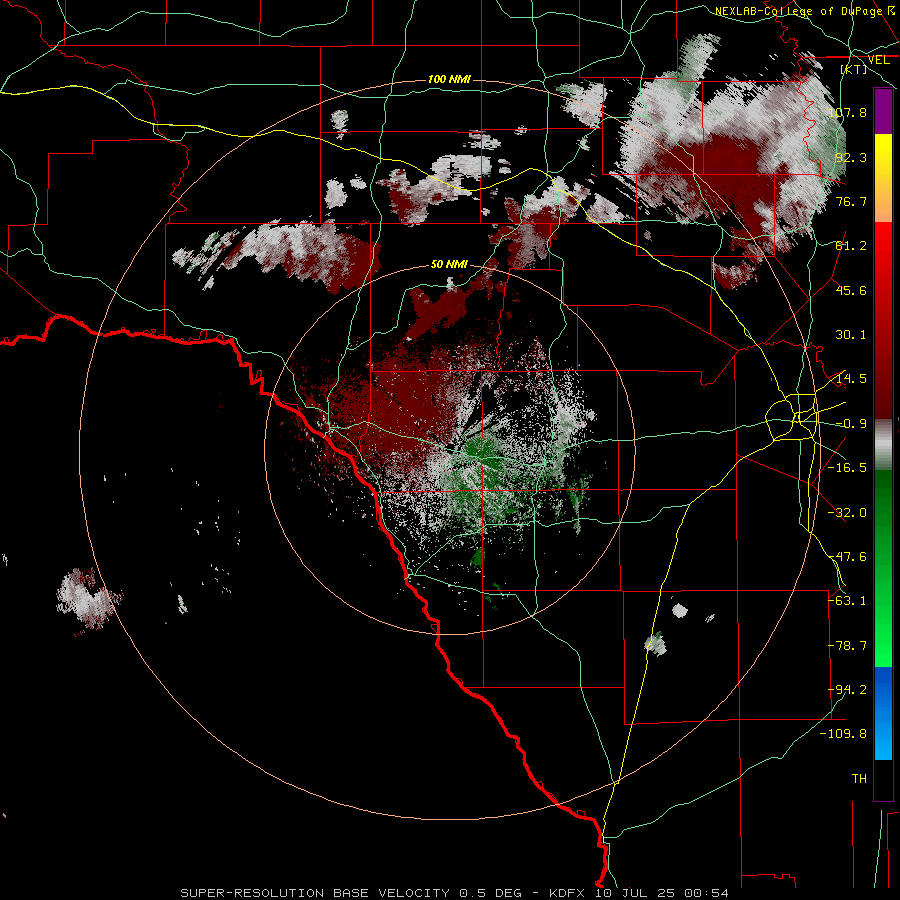
Task: Click the 30.1 legend value
Action: pyautogui.click(x=851, y=335)
